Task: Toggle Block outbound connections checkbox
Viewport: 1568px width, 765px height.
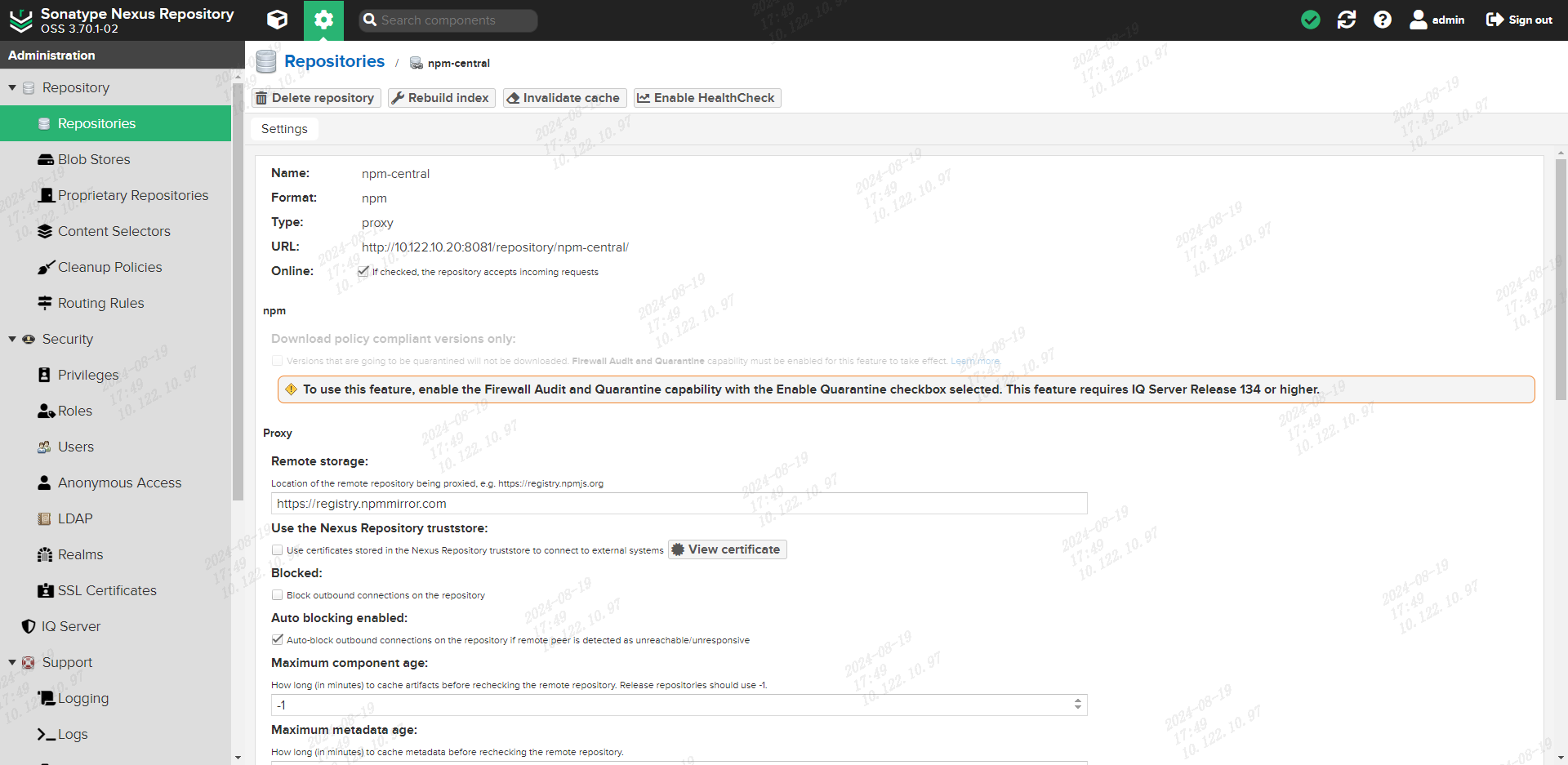Action: pyautogui.click(x=277, y=595)
